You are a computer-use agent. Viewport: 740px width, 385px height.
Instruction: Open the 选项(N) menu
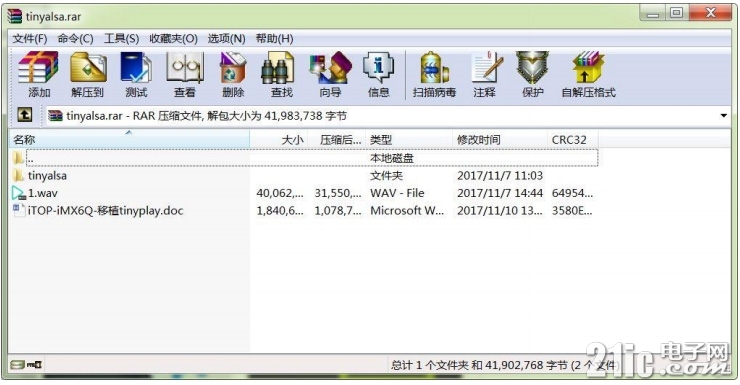[227, 39]
